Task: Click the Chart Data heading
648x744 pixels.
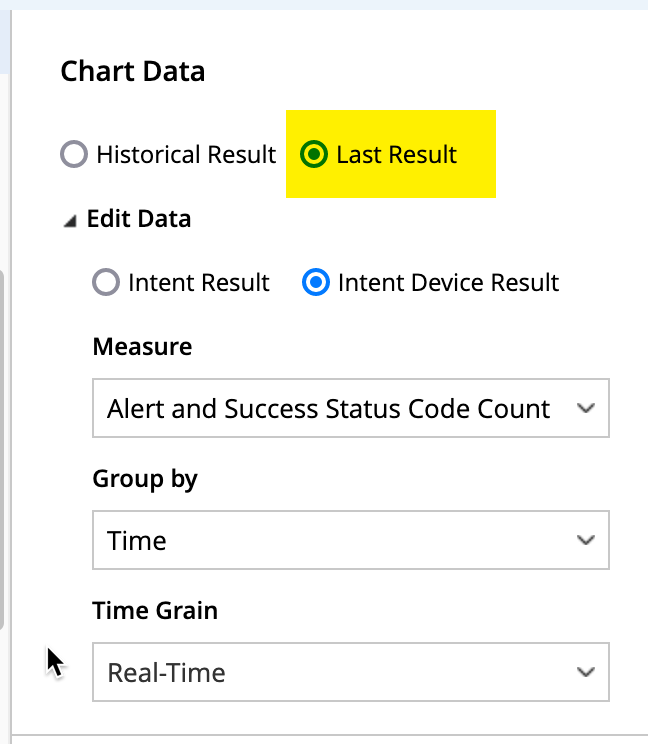Action: click(132, 72)
